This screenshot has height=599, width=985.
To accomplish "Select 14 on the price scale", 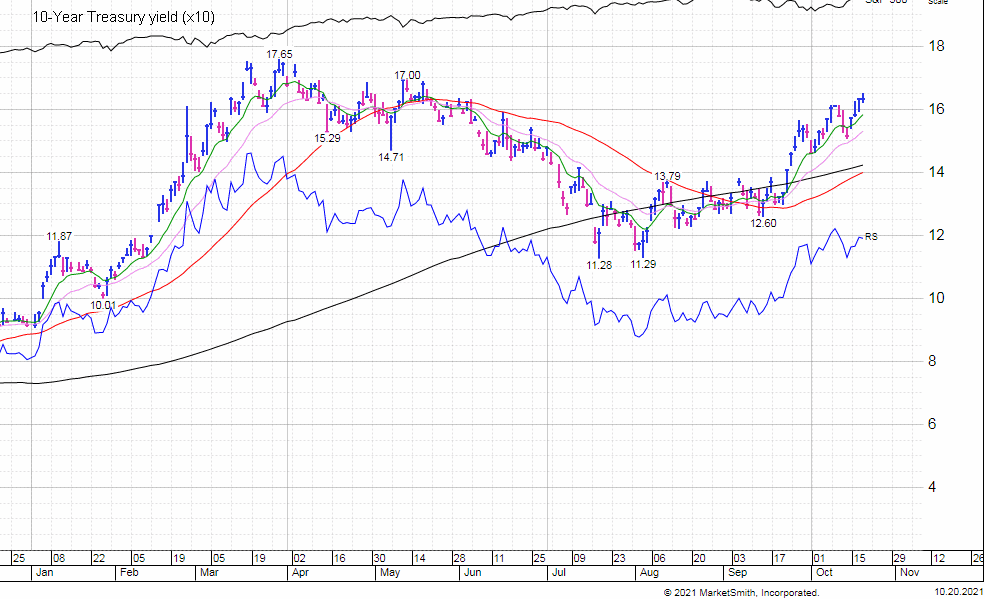I will tap(936, 172).
